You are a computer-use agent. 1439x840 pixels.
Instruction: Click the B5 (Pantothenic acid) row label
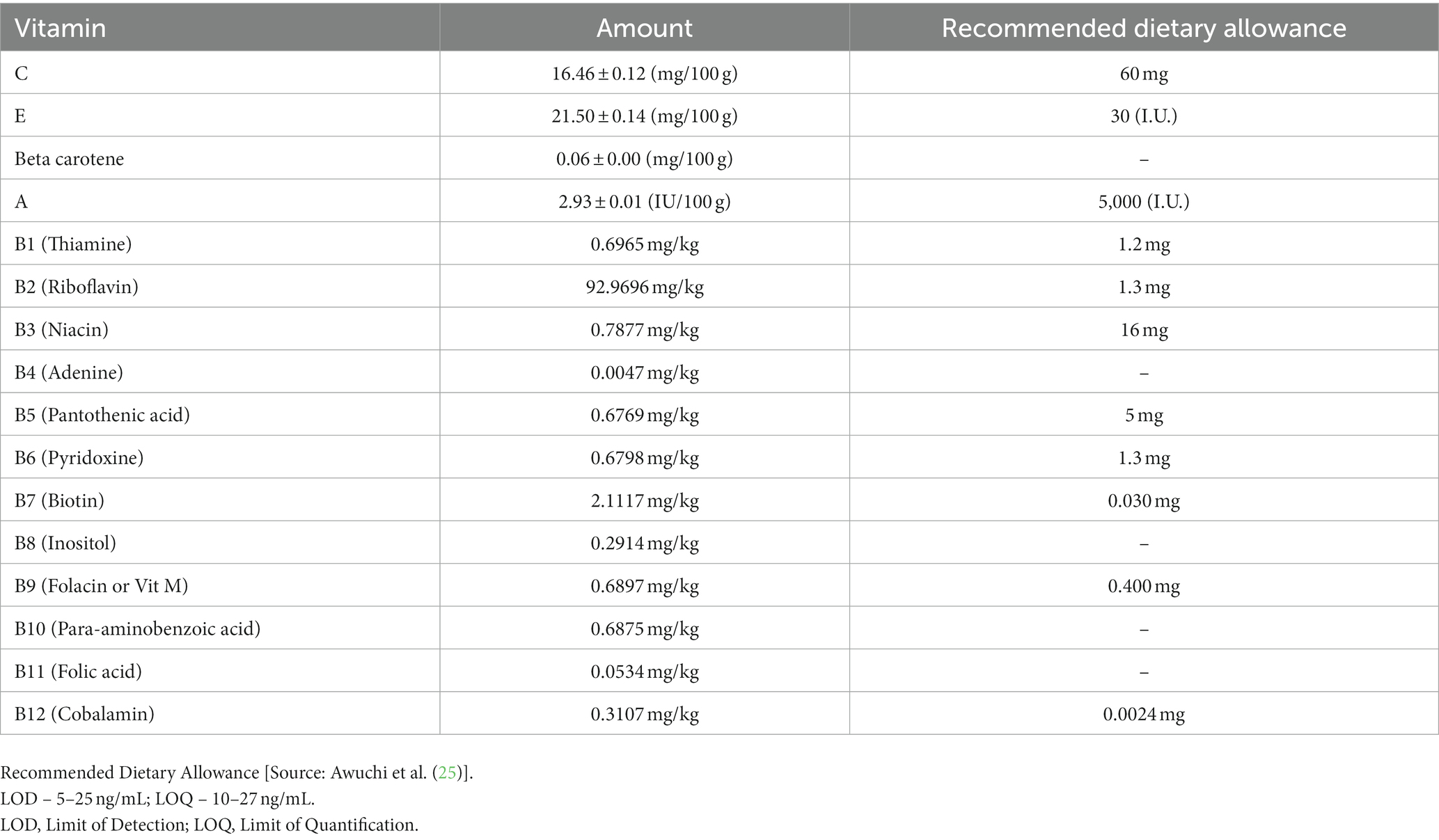[x=102, y=415]
